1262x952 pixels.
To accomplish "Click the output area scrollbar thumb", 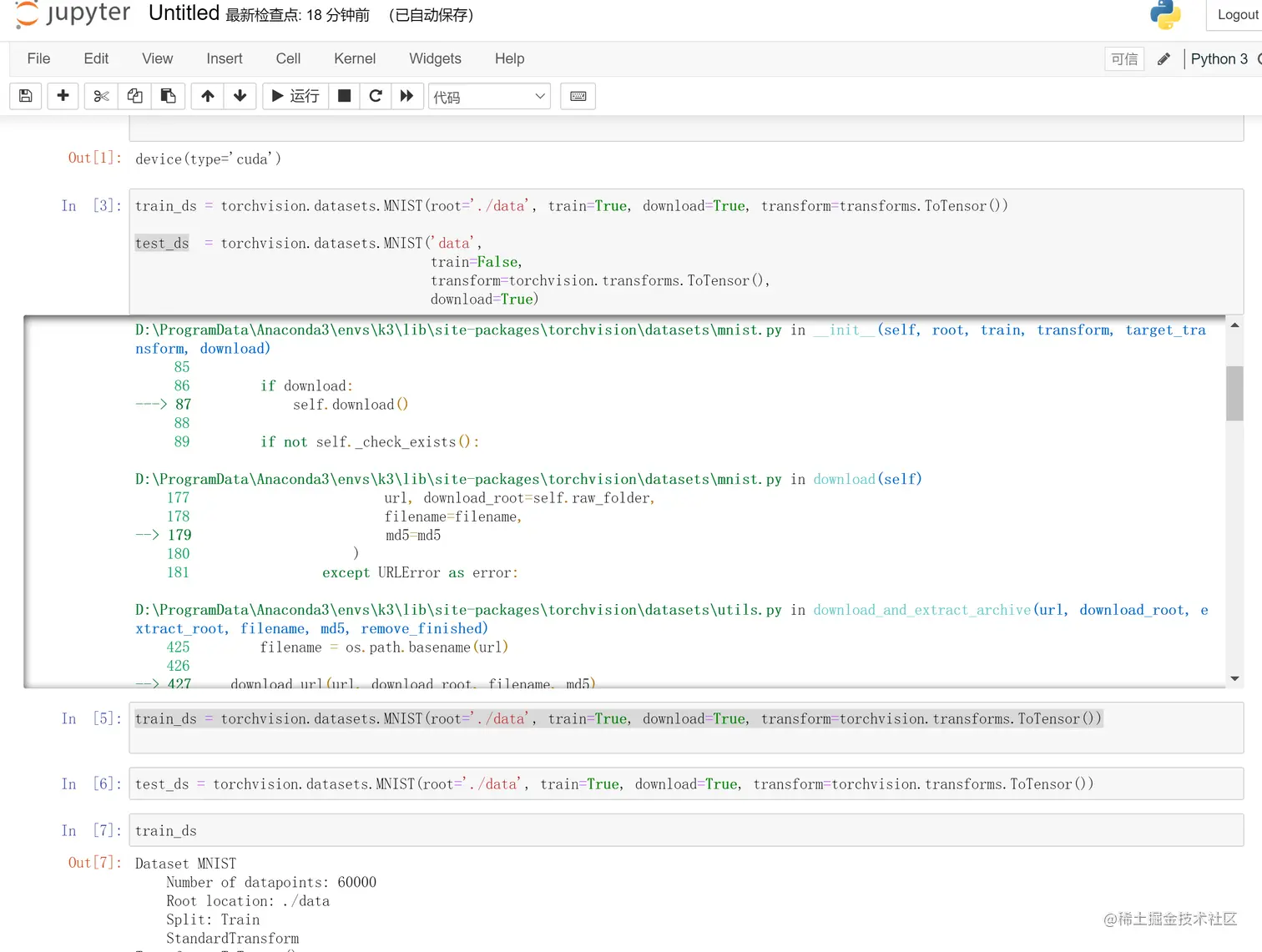I will [x=1234, y=394].
